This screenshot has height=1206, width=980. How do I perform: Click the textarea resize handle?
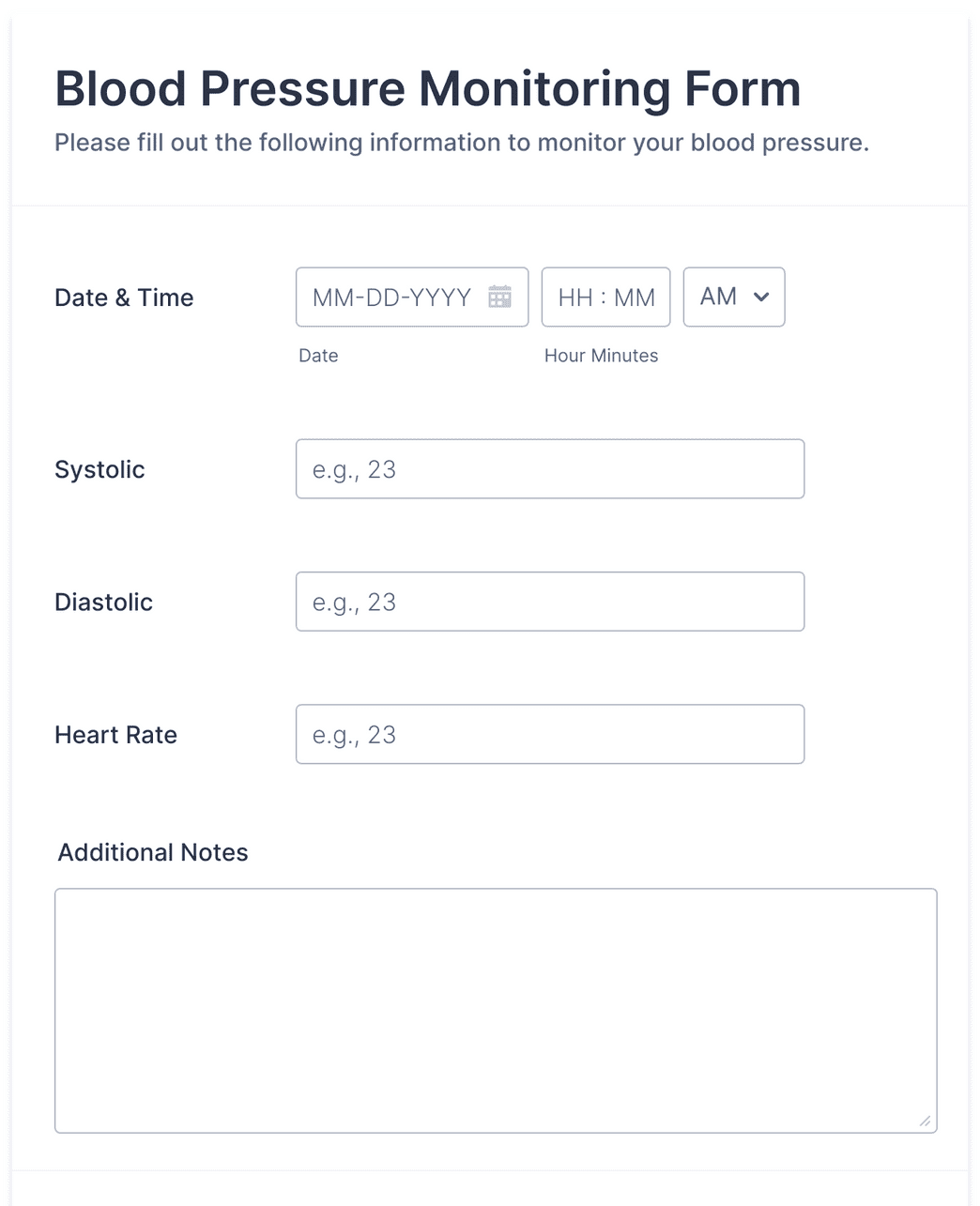(925, 1122)
